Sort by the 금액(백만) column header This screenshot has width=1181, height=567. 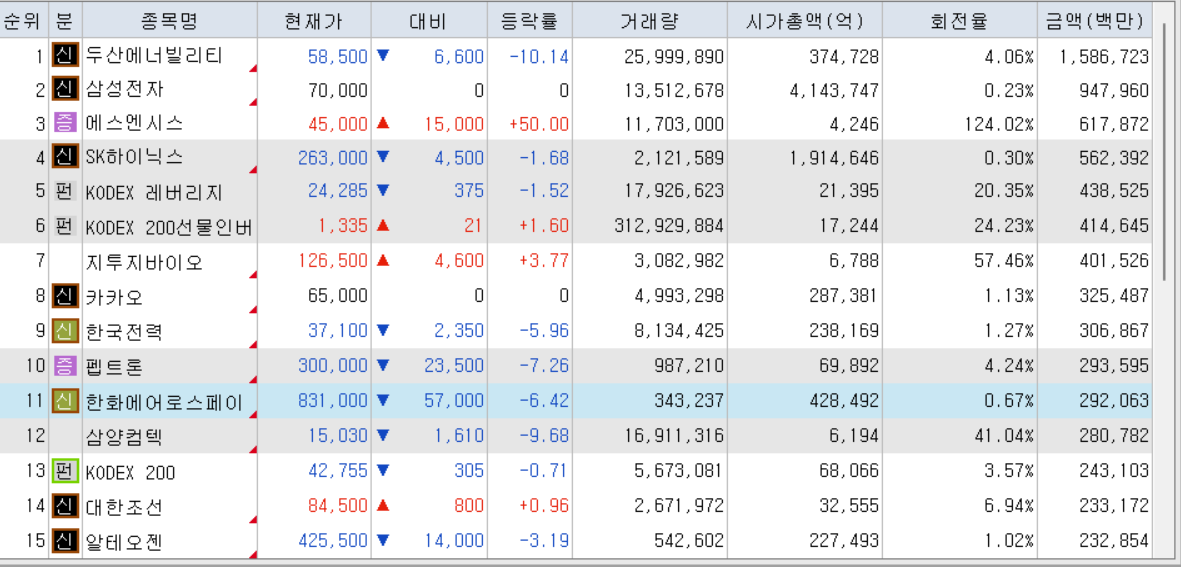(1095, 22)
